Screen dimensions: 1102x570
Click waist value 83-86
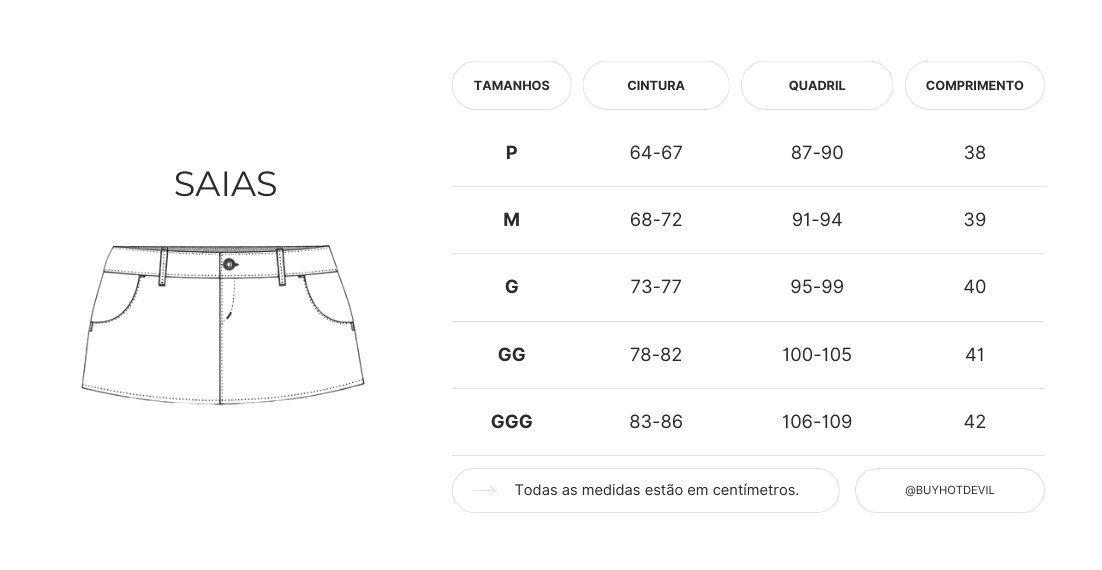[x=656, y=422]
